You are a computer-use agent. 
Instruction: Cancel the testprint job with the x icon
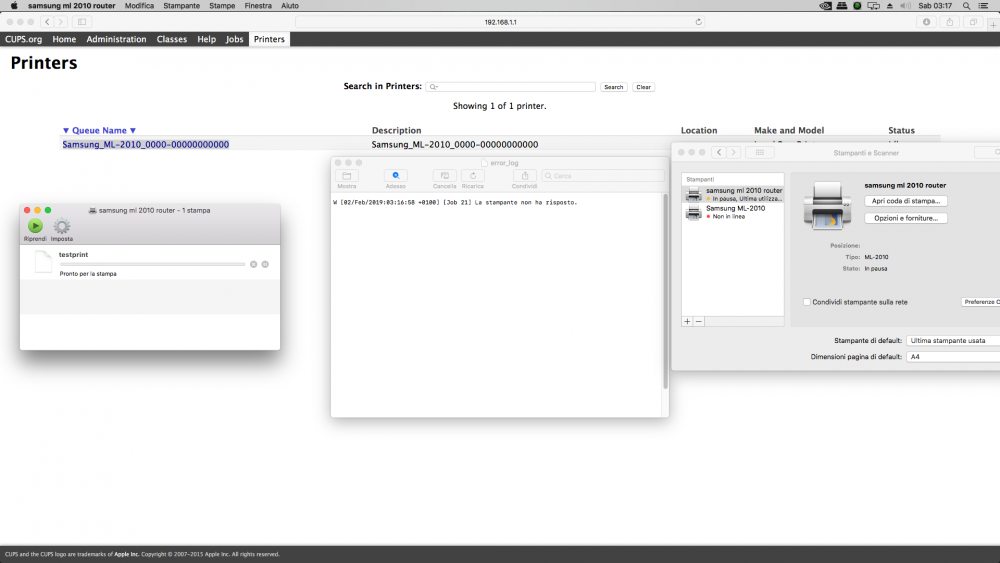click(254, 264)
